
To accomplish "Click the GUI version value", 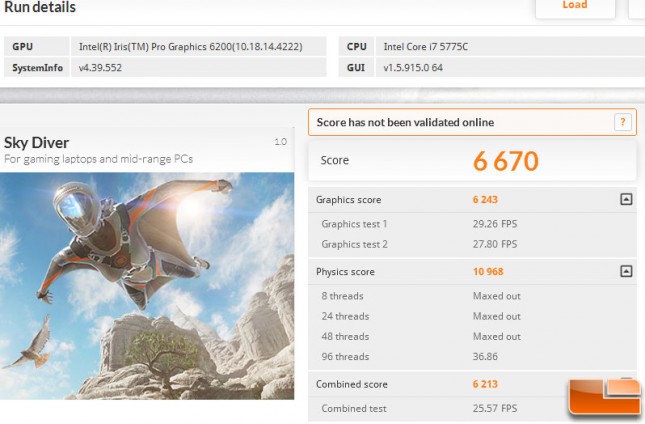I will point(413,68).
